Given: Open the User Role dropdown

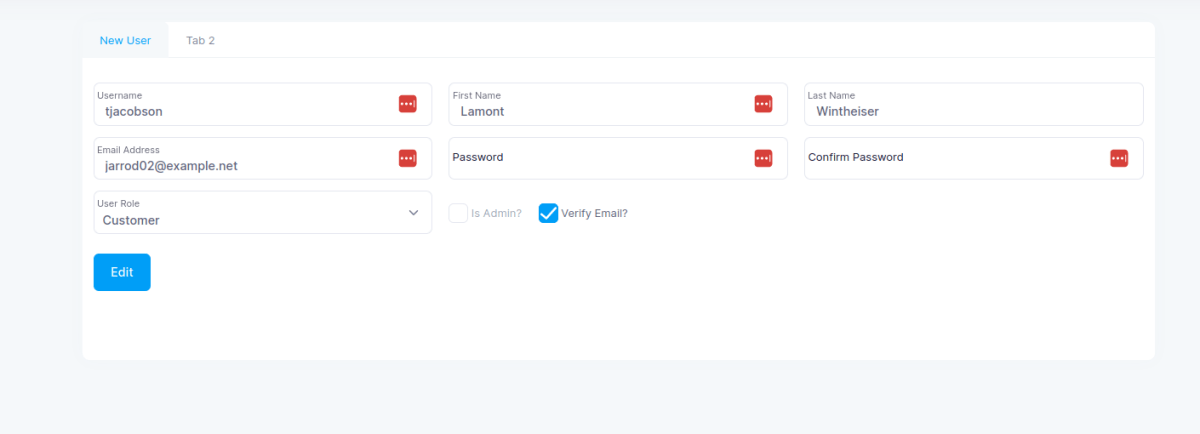Looking at the screenshot, I should [x=263, y=212].
